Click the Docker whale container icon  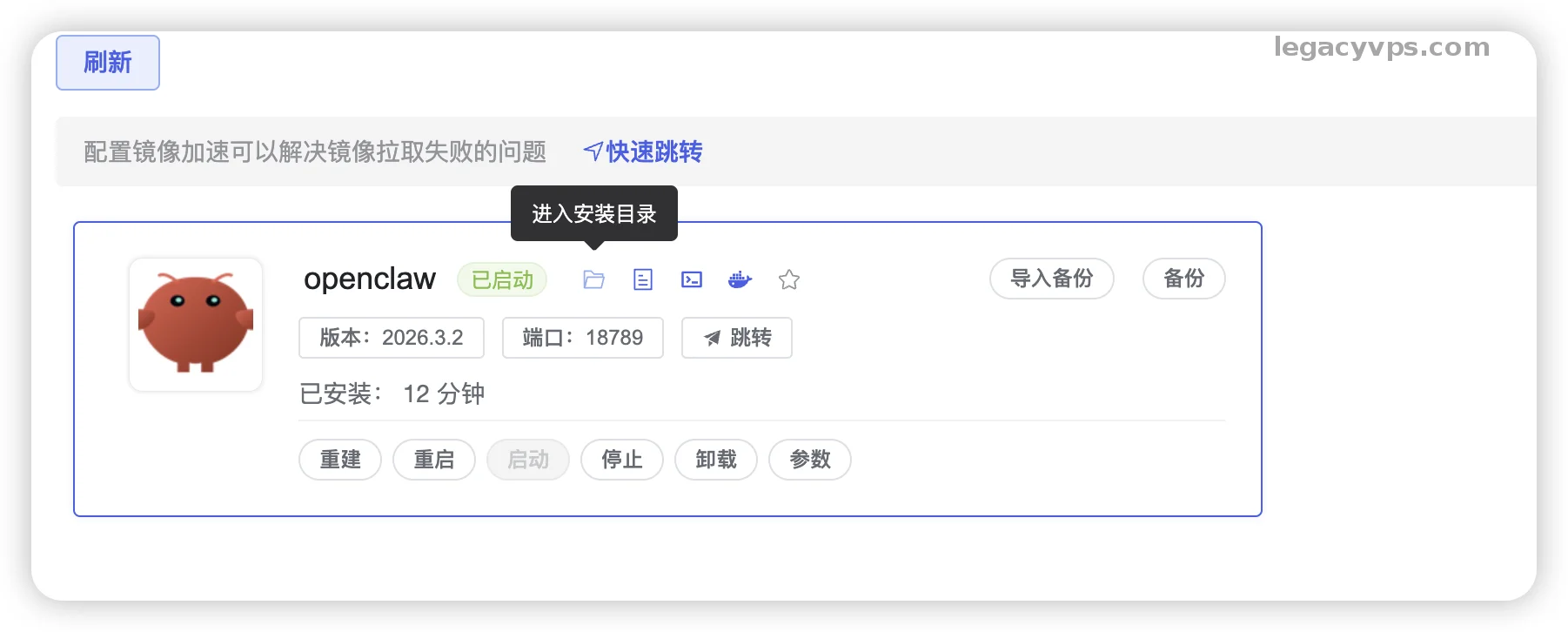pyautogui.click(x=740, y=279)
